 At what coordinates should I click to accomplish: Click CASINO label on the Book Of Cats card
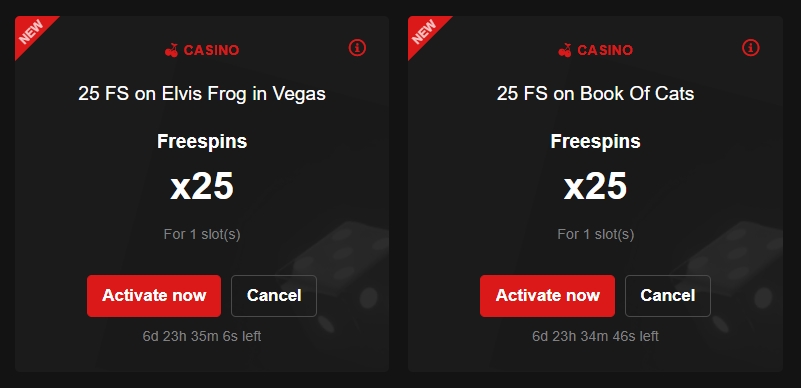coord(605,50)
